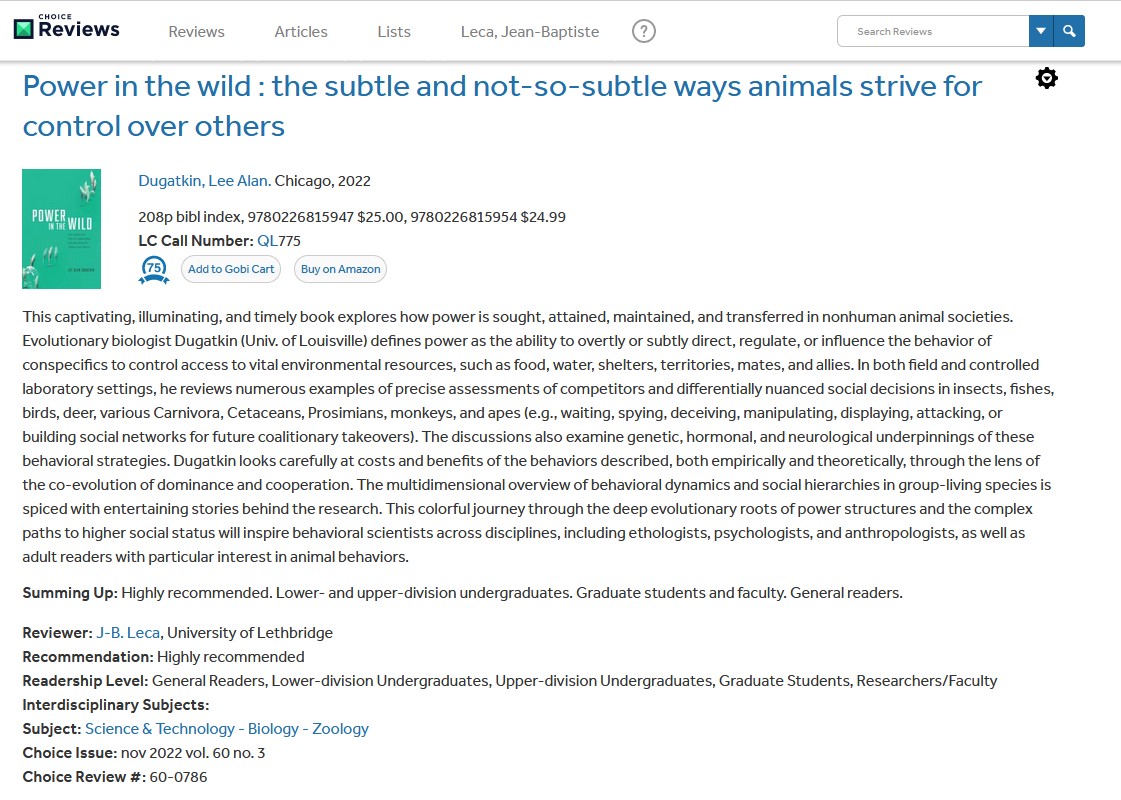The height and width of the screenshot is (800, 1121).
Task: Click the Power in the Wild cover thumbnail
Action: (62, 229)
